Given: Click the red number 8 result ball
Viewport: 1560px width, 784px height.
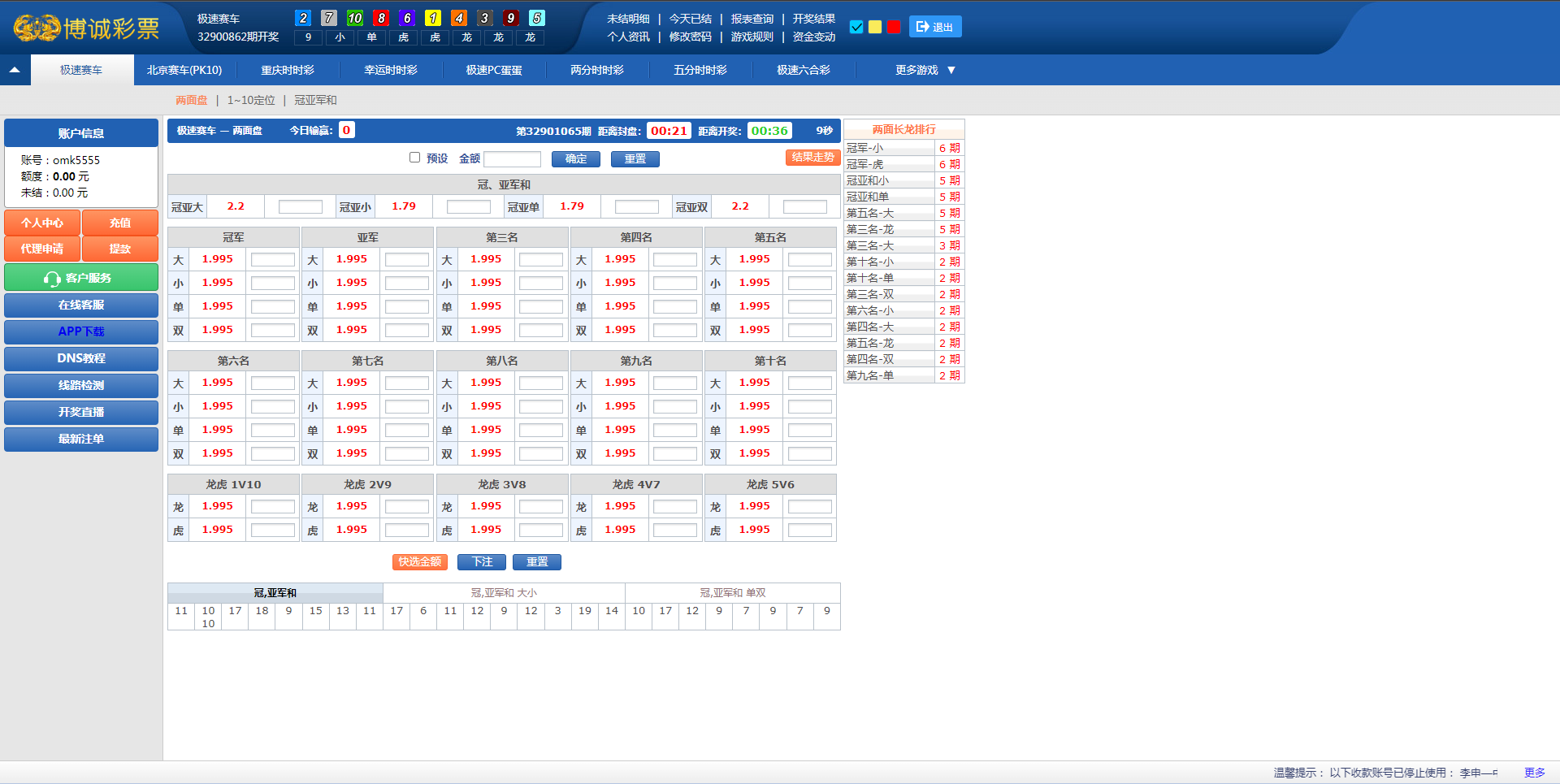Looking at the screenshot, I should click(381, 18).
